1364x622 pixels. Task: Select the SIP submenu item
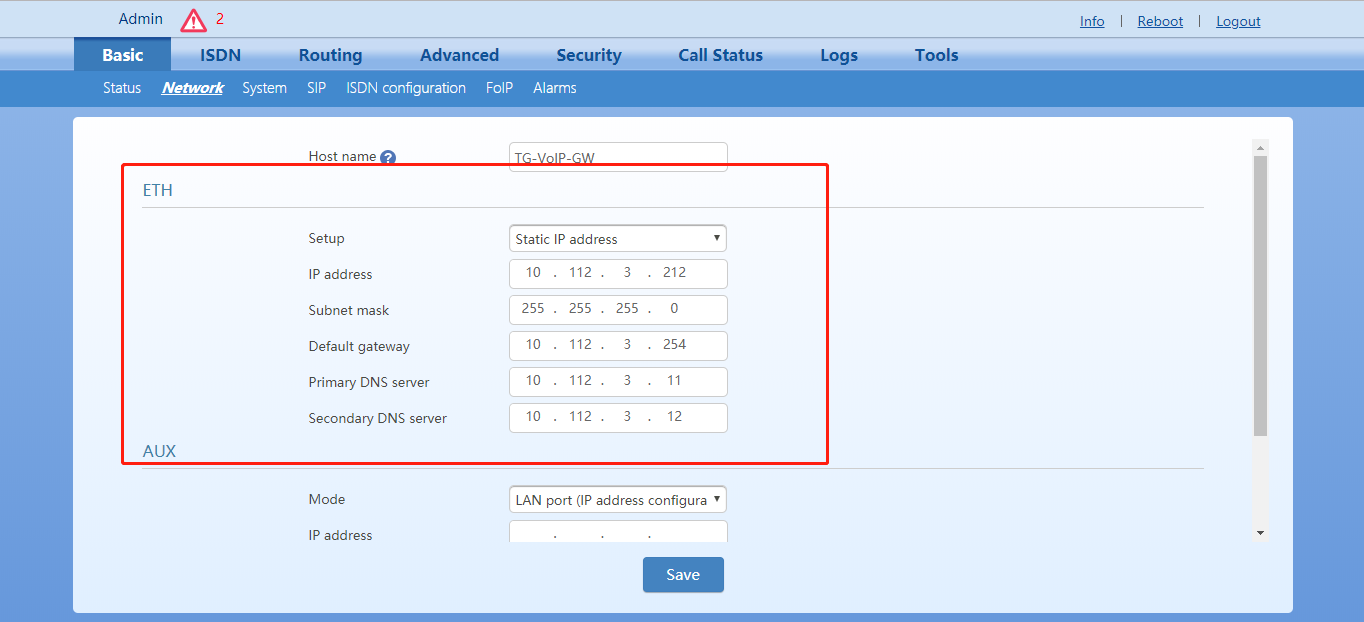(x=316, y=88)
